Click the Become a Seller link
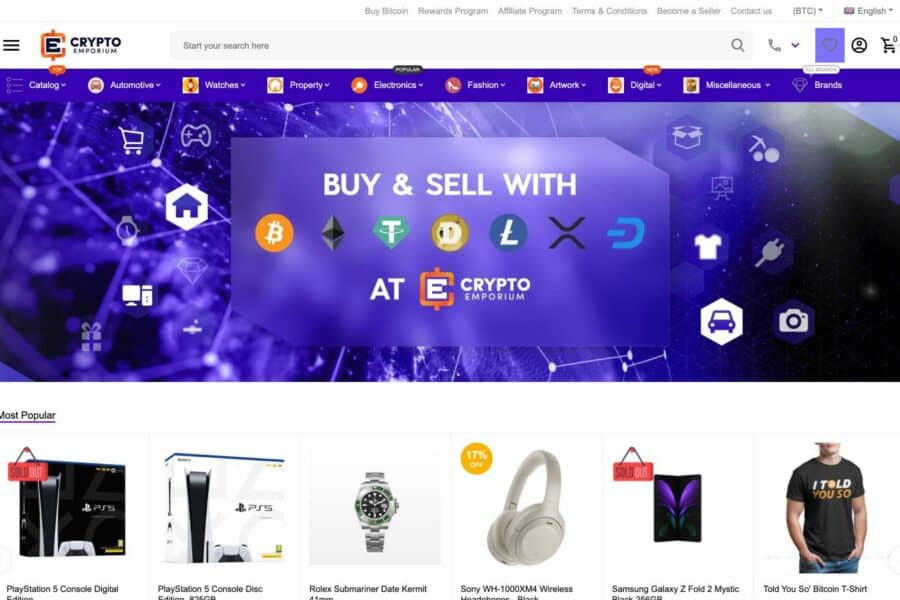The width and height of the screenshot is (900, 600). 688,11
